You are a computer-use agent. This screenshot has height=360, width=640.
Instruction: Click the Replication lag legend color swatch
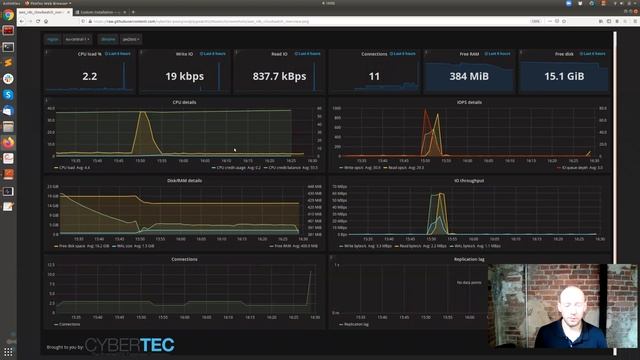point(341,324)
